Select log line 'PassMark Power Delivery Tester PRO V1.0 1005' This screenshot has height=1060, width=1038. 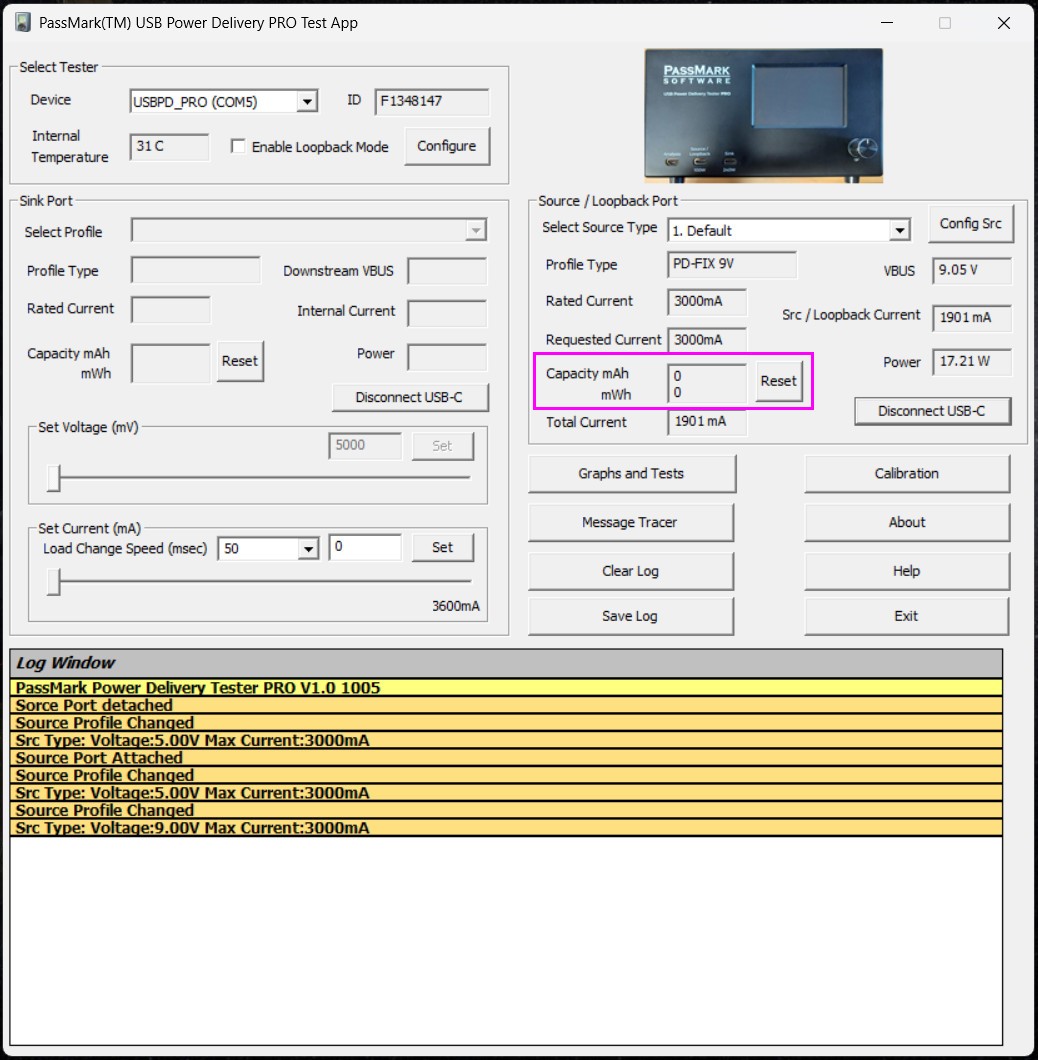(506, 688)
